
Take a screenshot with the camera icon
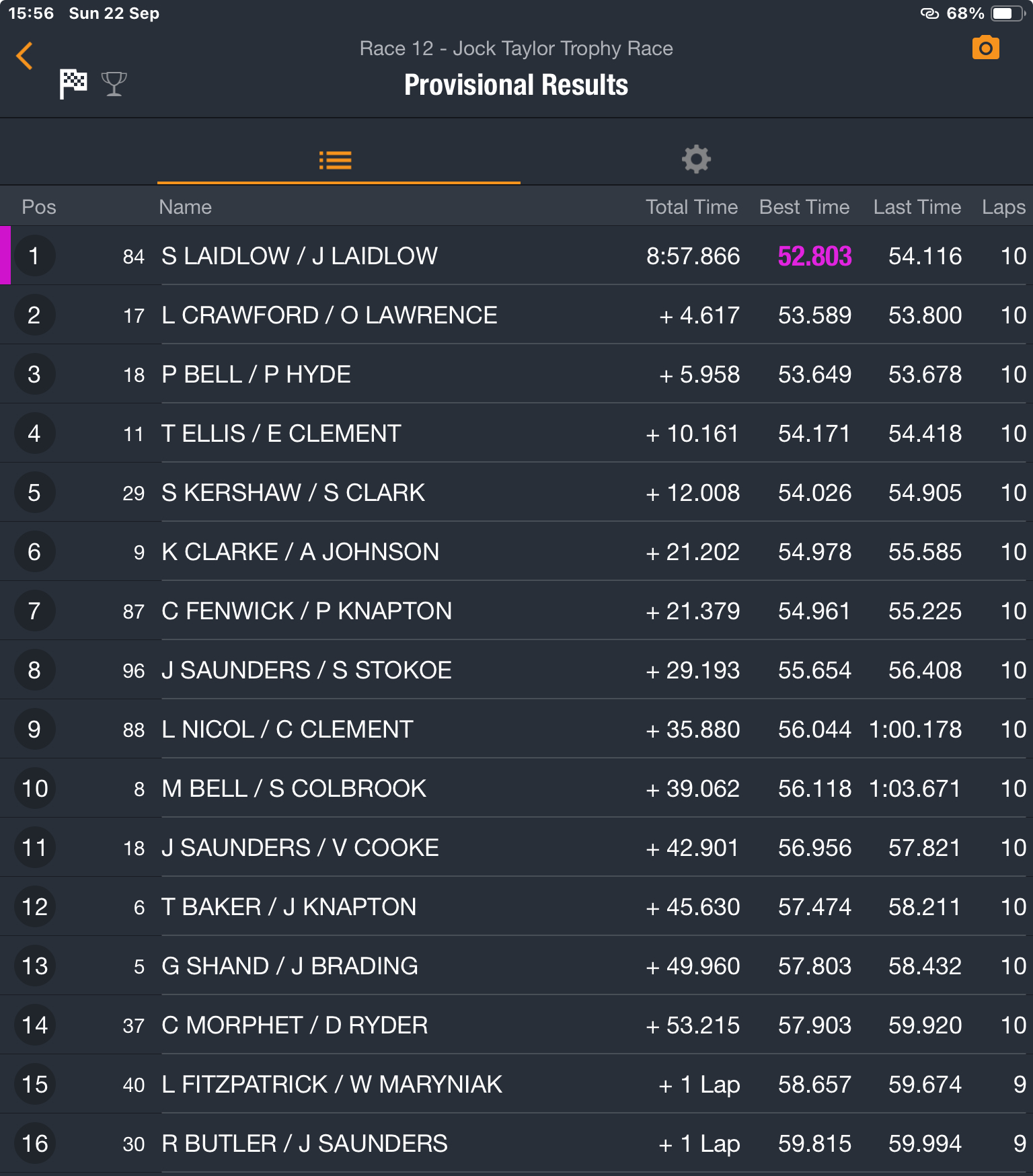coord(985,48)
